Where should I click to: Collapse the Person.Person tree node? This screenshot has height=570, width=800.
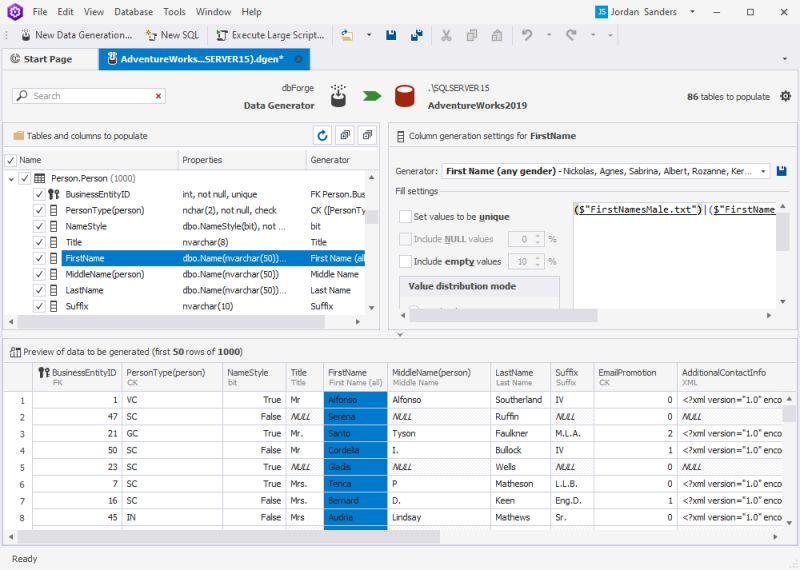(x=11, y=179)
